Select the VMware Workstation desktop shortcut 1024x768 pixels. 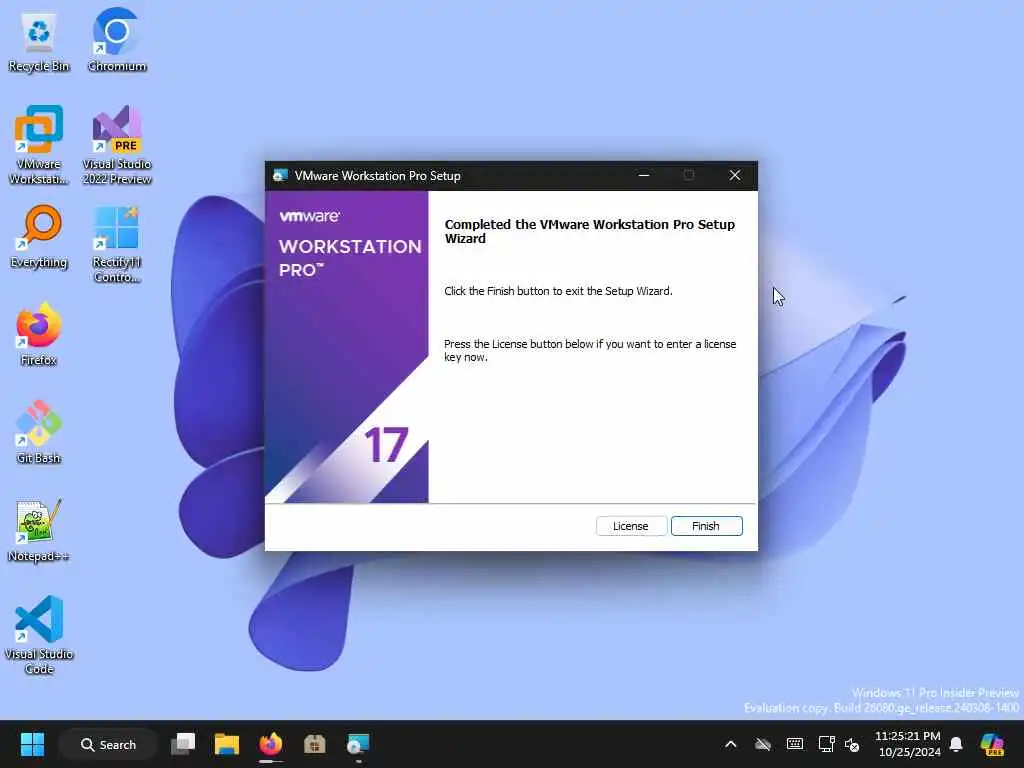tap(39, 145)
